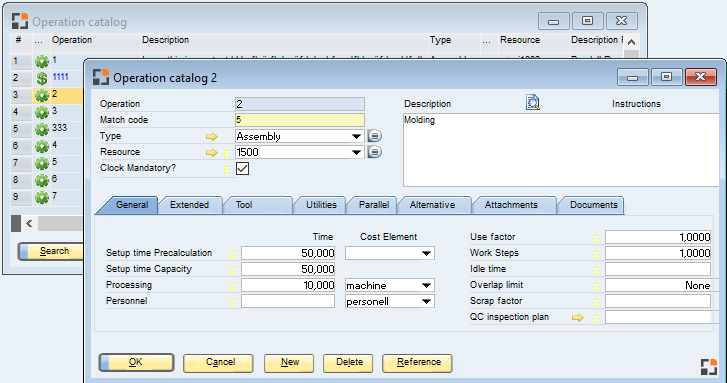Click QC inspection plan arrow link
This screenshot has width=727, height=383.
[x=578, y=318]
